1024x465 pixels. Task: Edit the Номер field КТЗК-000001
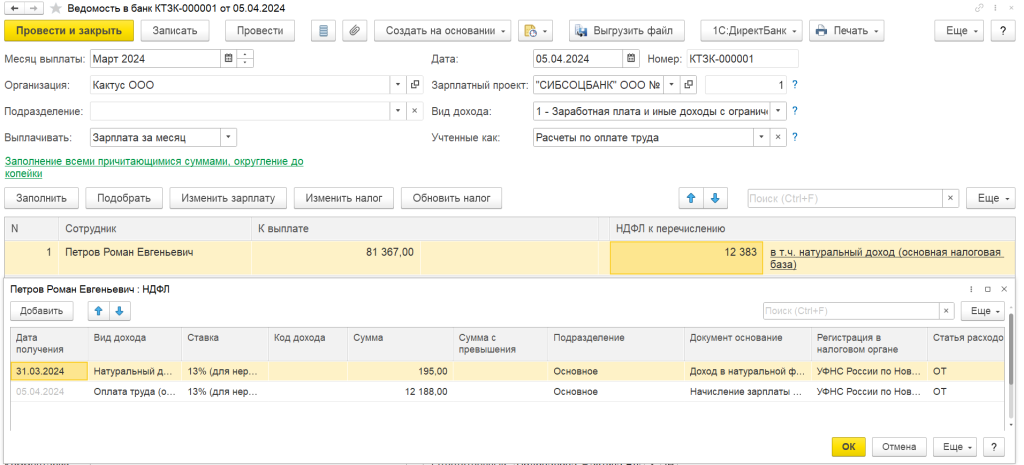[x=741, y=59]
